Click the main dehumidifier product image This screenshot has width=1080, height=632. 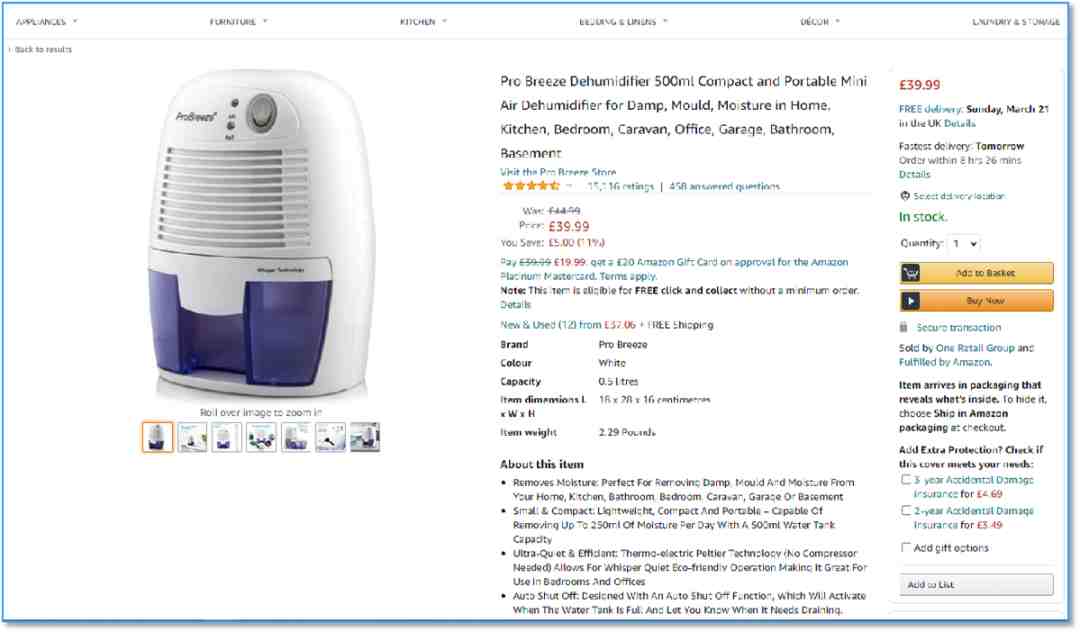[261, 234]
